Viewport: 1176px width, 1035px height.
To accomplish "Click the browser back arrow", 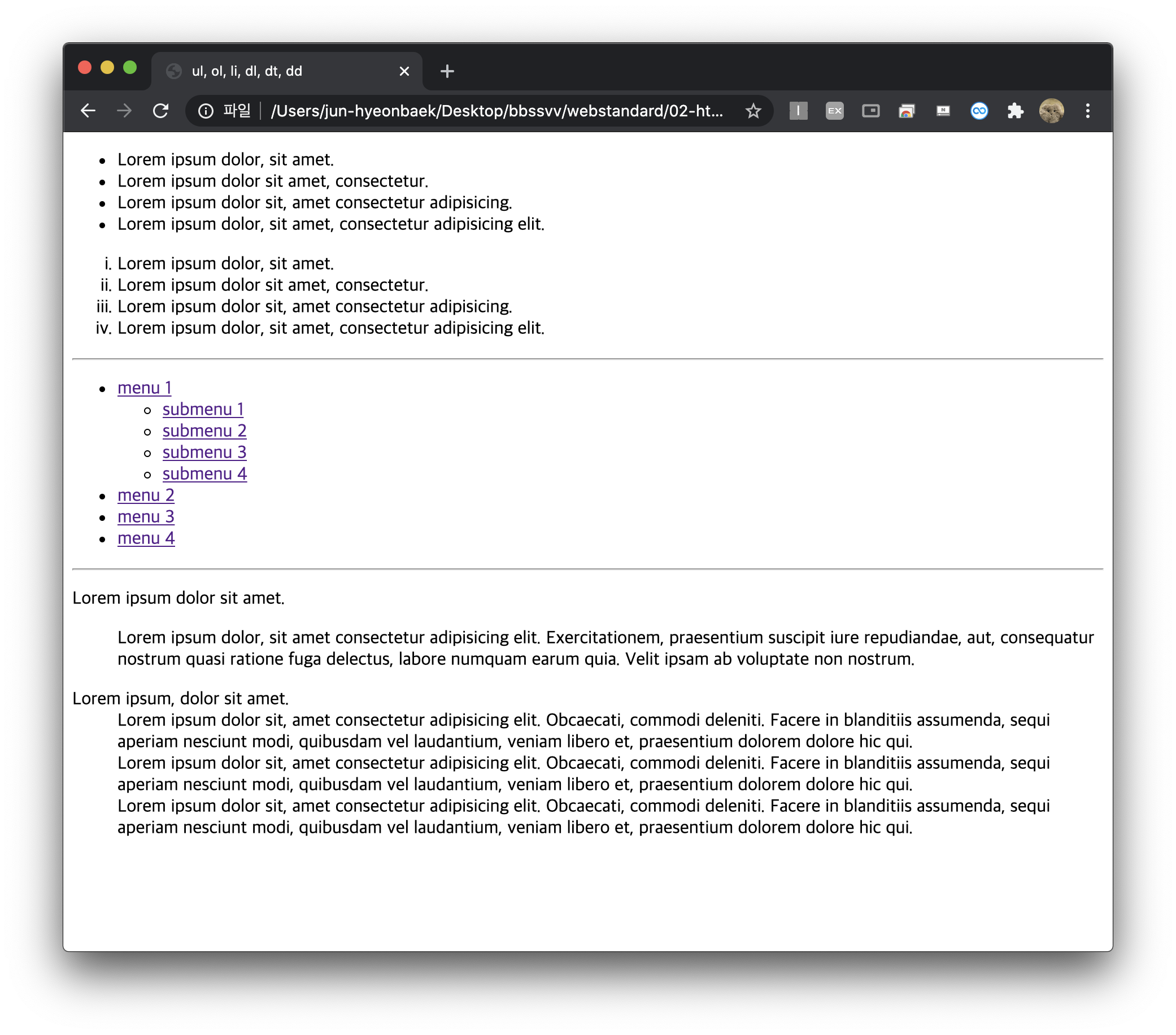I will click(88, 111).
